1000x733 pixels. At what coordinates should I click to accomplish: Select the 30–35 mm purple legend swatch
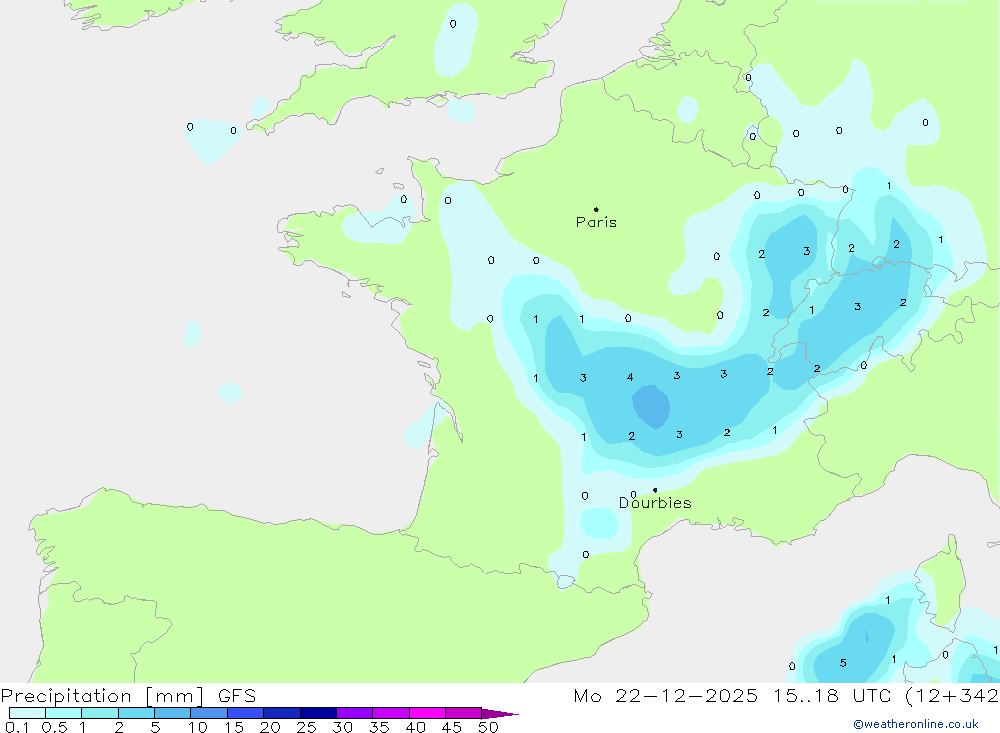coord(355,713)
